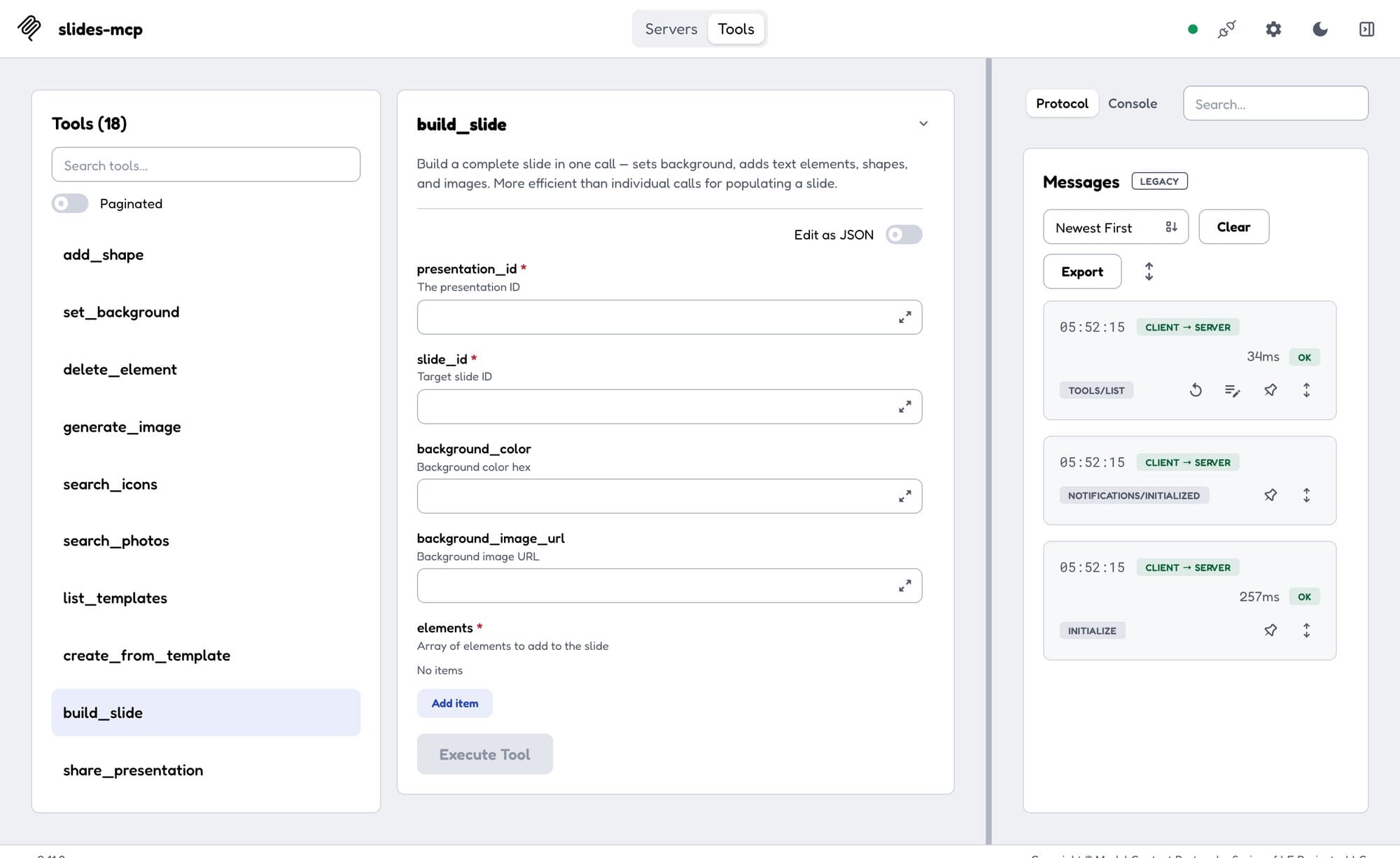1400x858 pixels.
Task: Click the Execute Tool button
Action: 484,754
